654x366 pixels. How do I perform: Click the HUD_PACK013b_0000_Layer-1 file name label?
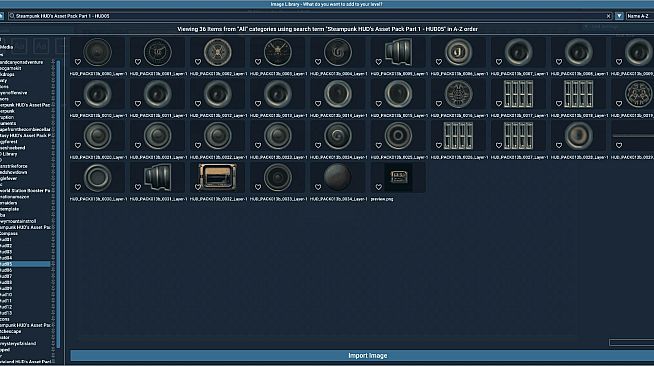coord(98,74)
